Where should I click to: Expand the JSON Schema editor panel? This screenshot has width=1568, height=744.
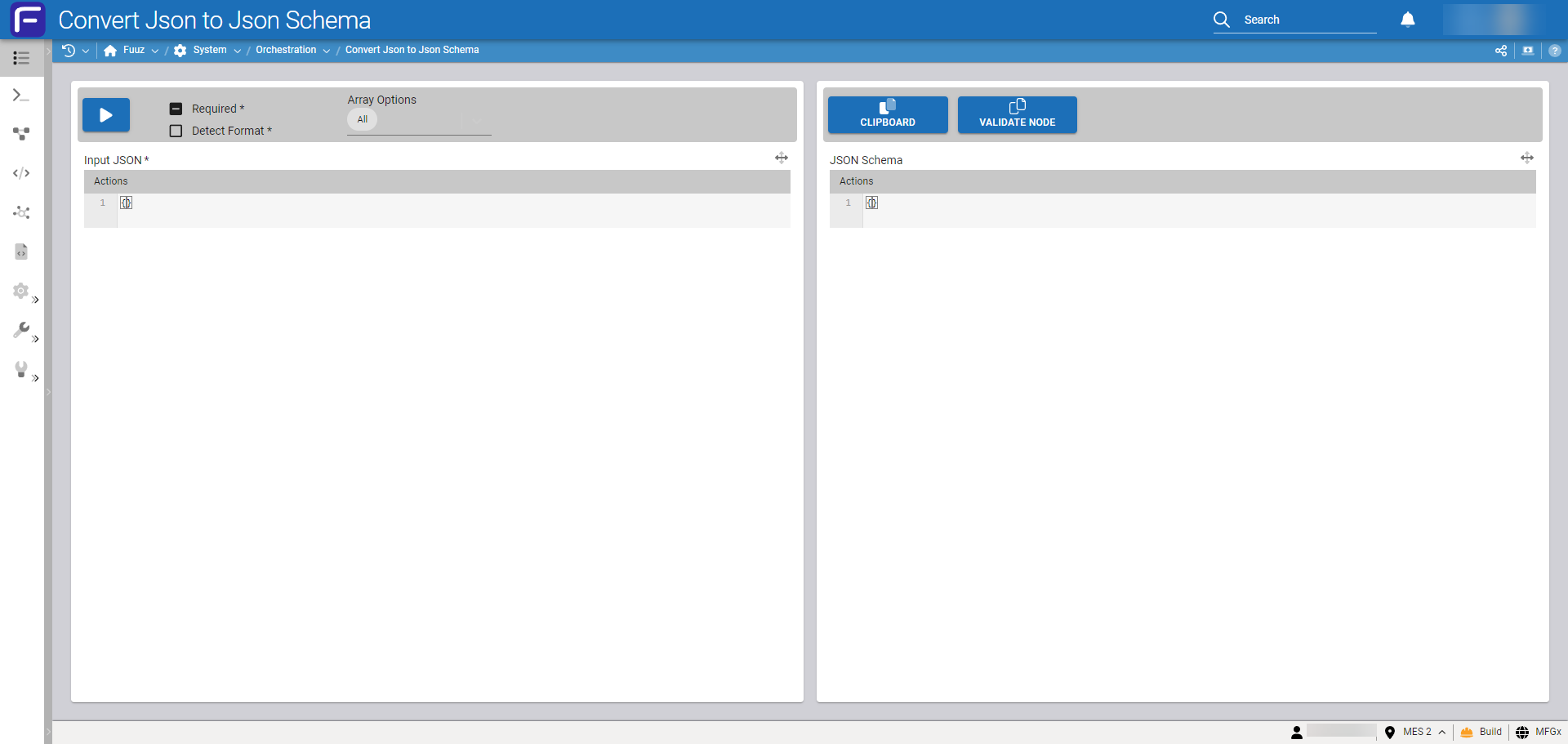point(1526,158)
